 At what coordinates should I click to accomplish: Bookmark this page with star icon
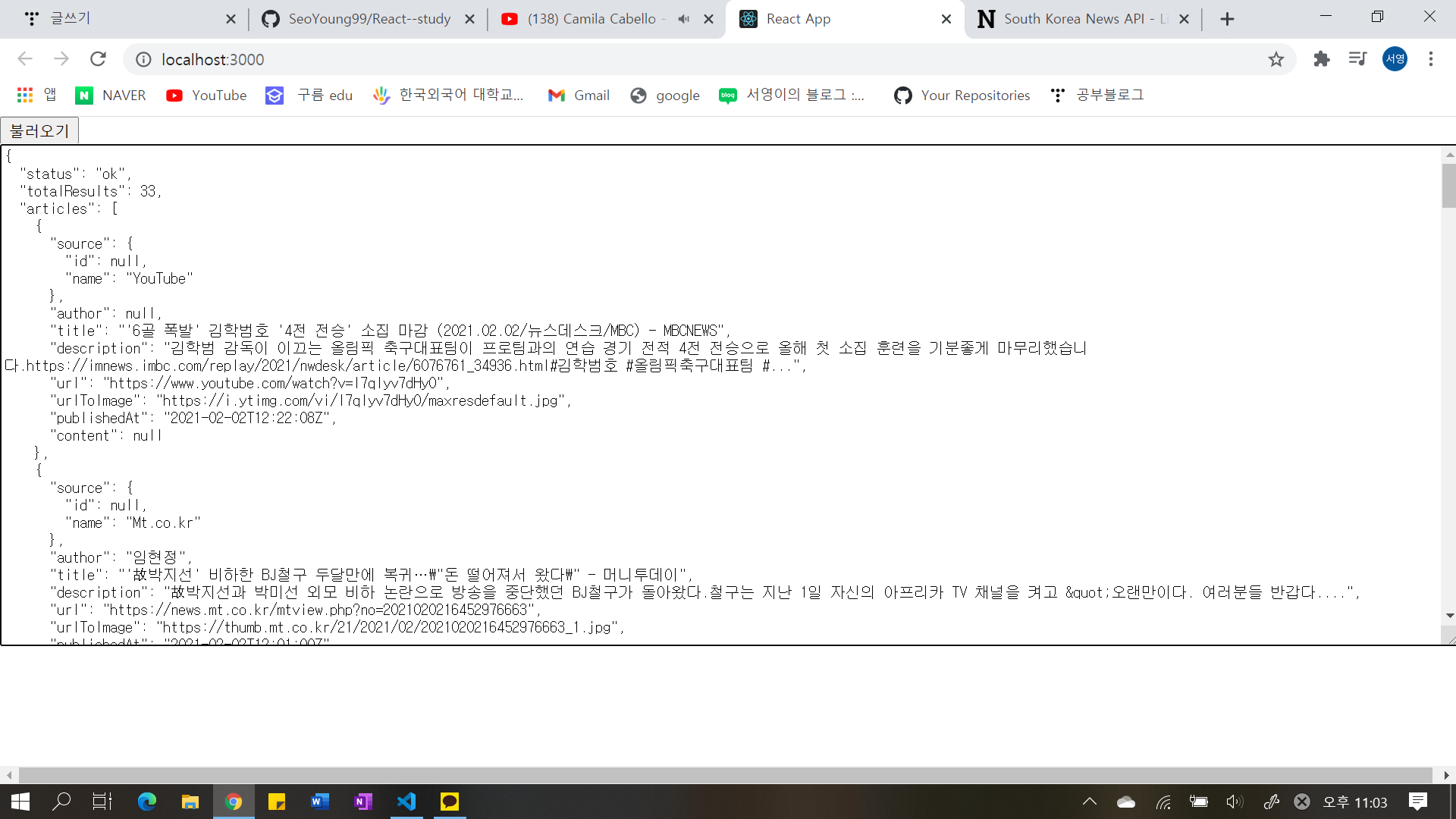click(x=1276, y=59)
